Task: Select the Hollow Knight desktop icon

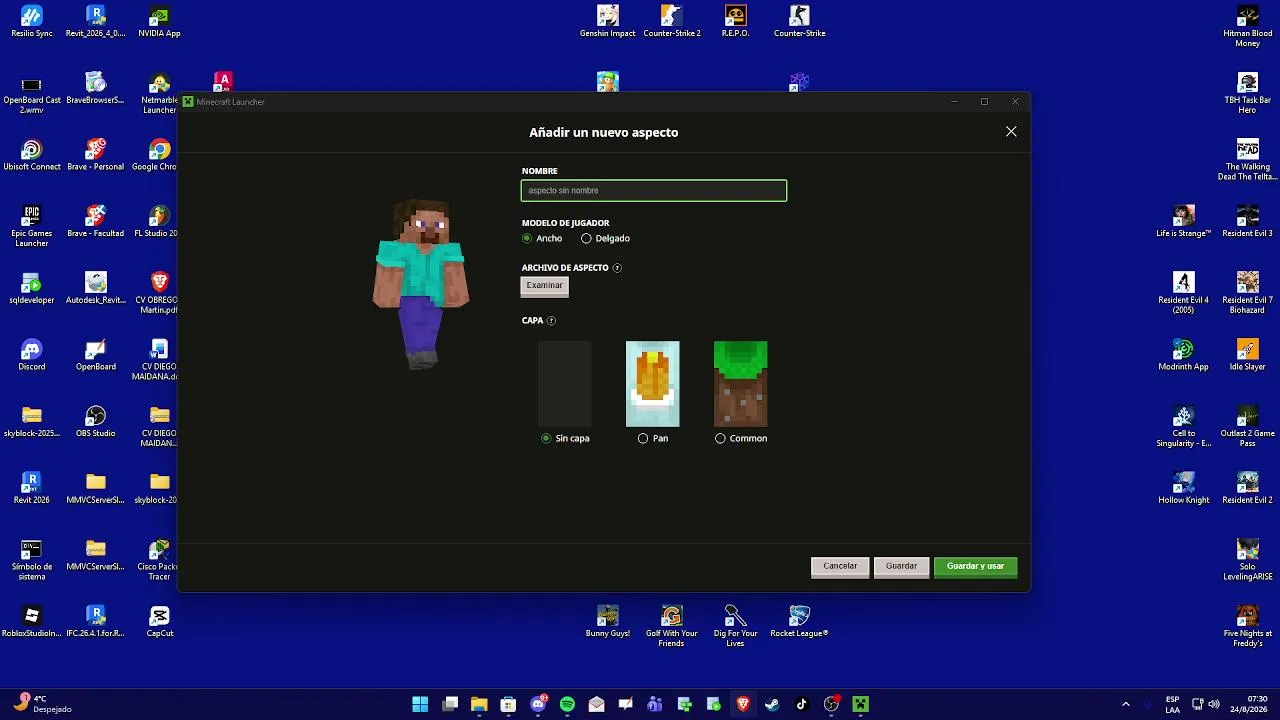Action: [1184, 488]
